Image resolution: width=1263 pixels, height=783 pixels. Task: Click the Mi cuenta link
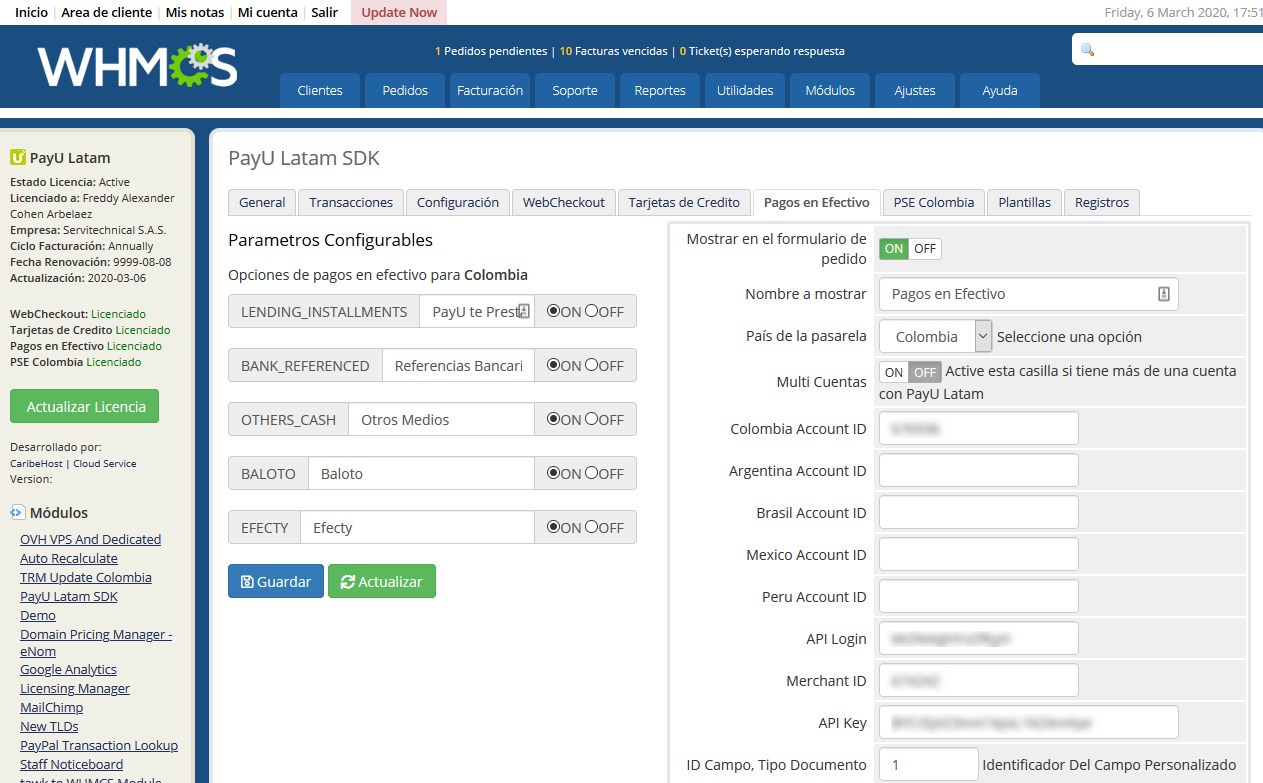point(268,12)
